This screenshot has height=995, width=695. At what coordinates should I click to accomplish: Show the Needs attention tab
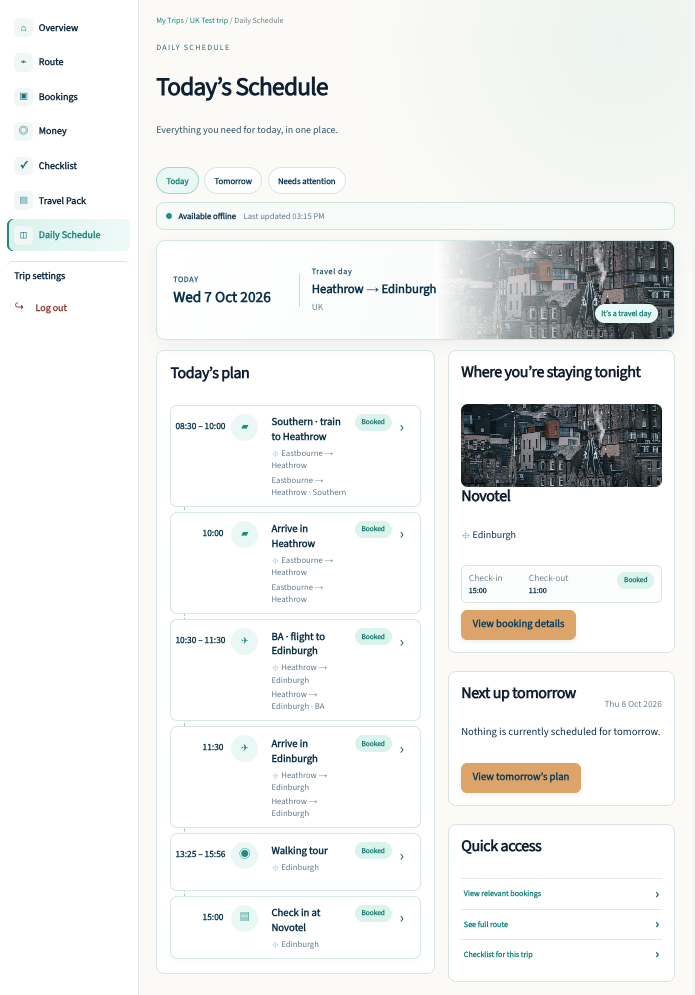point(307,181)
